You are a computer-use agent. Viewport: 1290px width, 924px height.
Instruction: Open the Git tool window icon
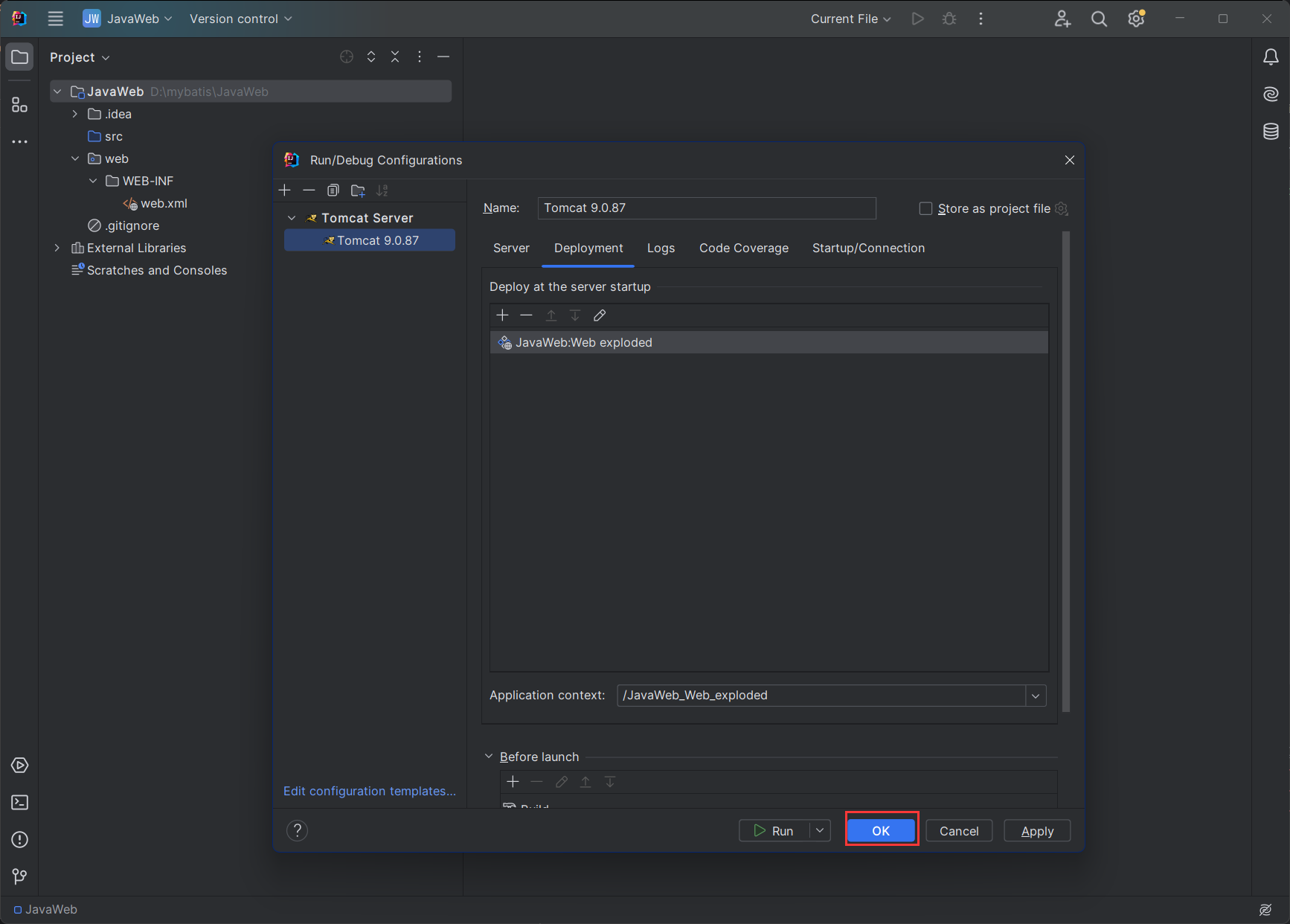point(20,877)
